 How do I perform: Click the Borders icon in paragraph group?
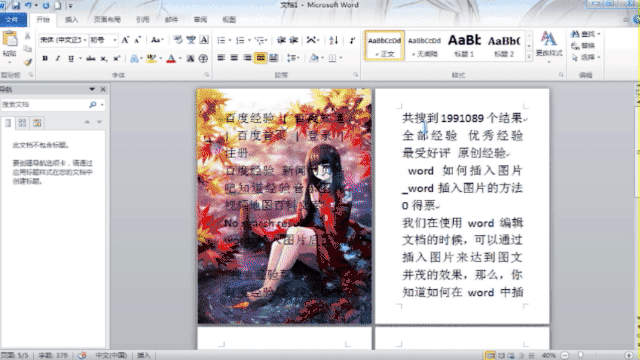333,58
